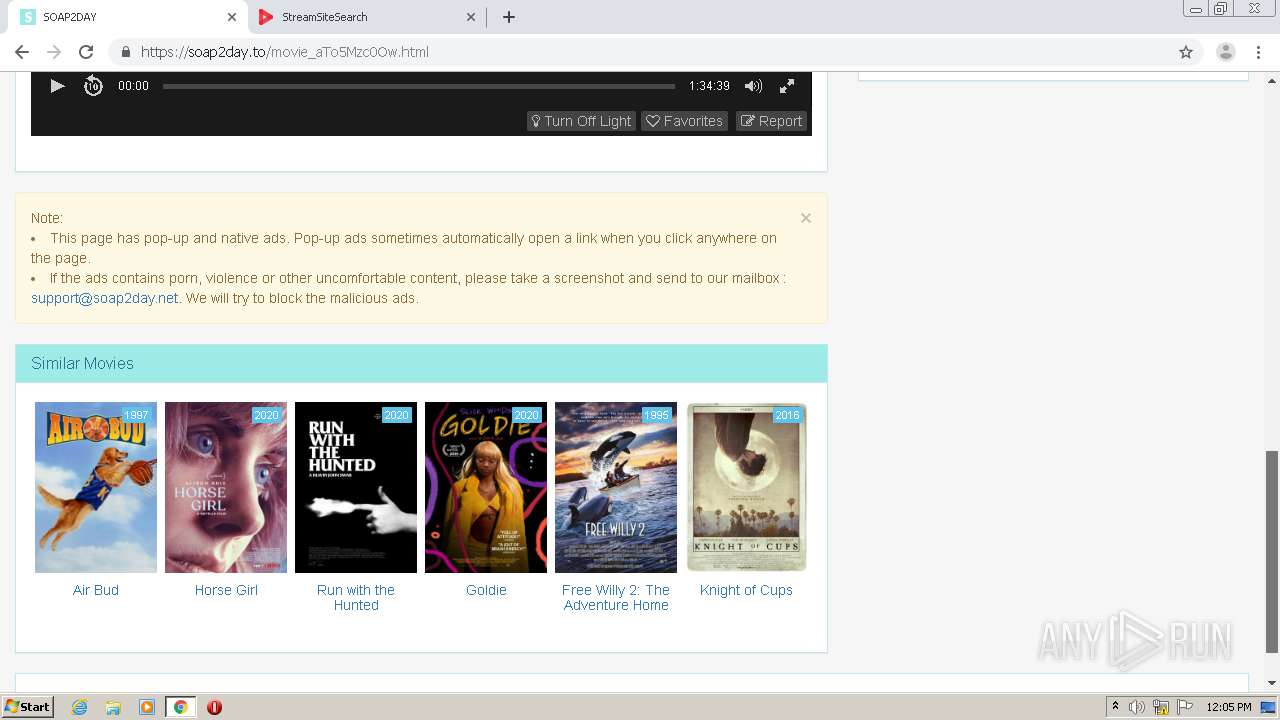This screenshot has height=720, width=1280.
Task: Rewind video 10 seconds
Action: click(x=93, y=86)
